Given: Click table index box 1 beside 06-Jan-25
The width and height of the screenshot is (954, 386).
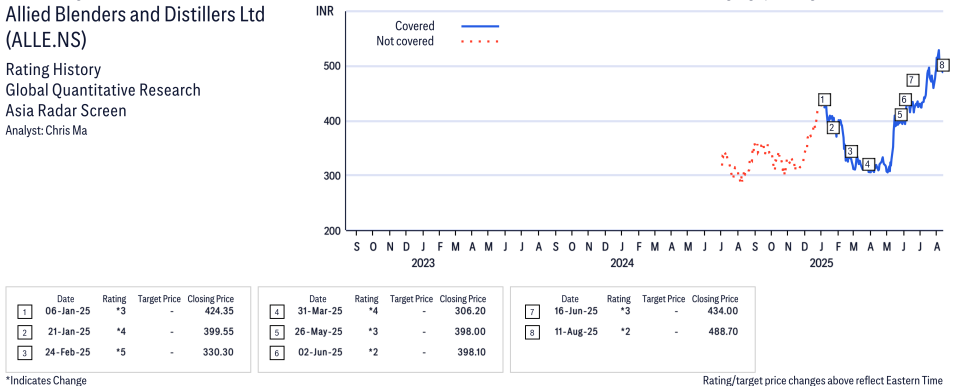Looking at the screenshot, I should [x=24, y=312].
